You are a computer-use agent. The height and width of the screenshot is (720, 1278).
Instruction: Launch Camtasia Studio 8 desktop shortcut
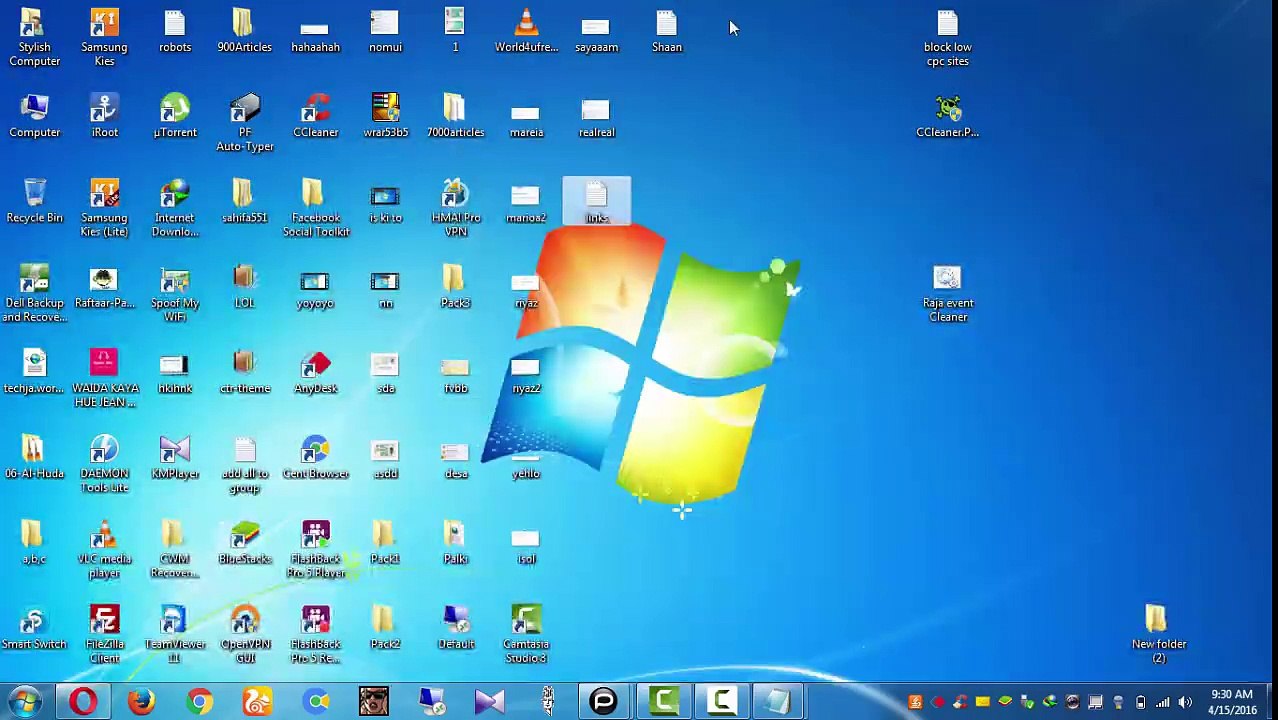pyautogui.click(x=526, y=634)
